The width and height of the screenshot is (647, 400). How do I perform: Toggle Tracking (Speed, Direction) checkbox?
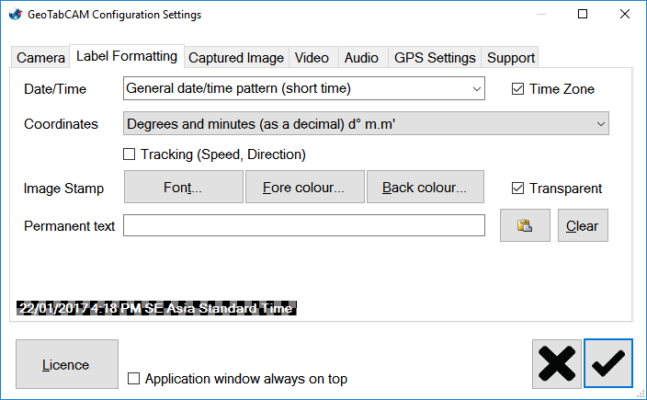(x=129, y=155)
